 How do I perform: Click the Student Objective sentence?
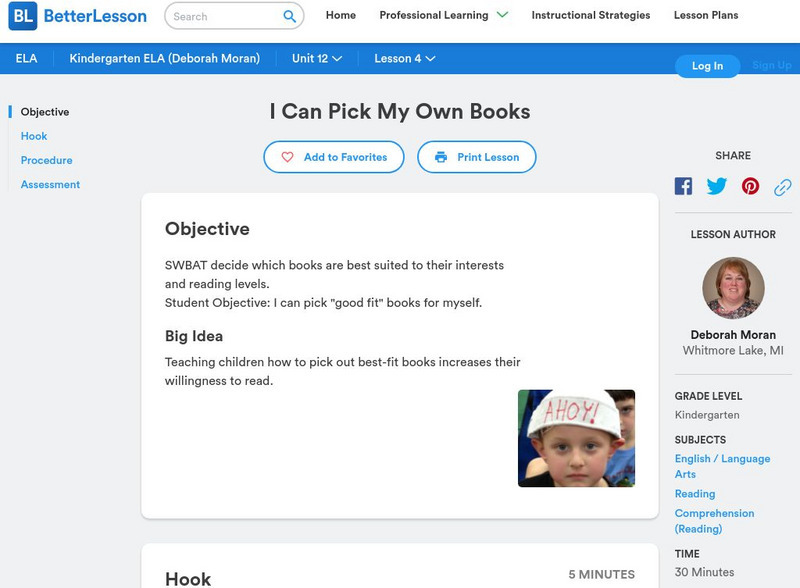click(x=323, y=303)
